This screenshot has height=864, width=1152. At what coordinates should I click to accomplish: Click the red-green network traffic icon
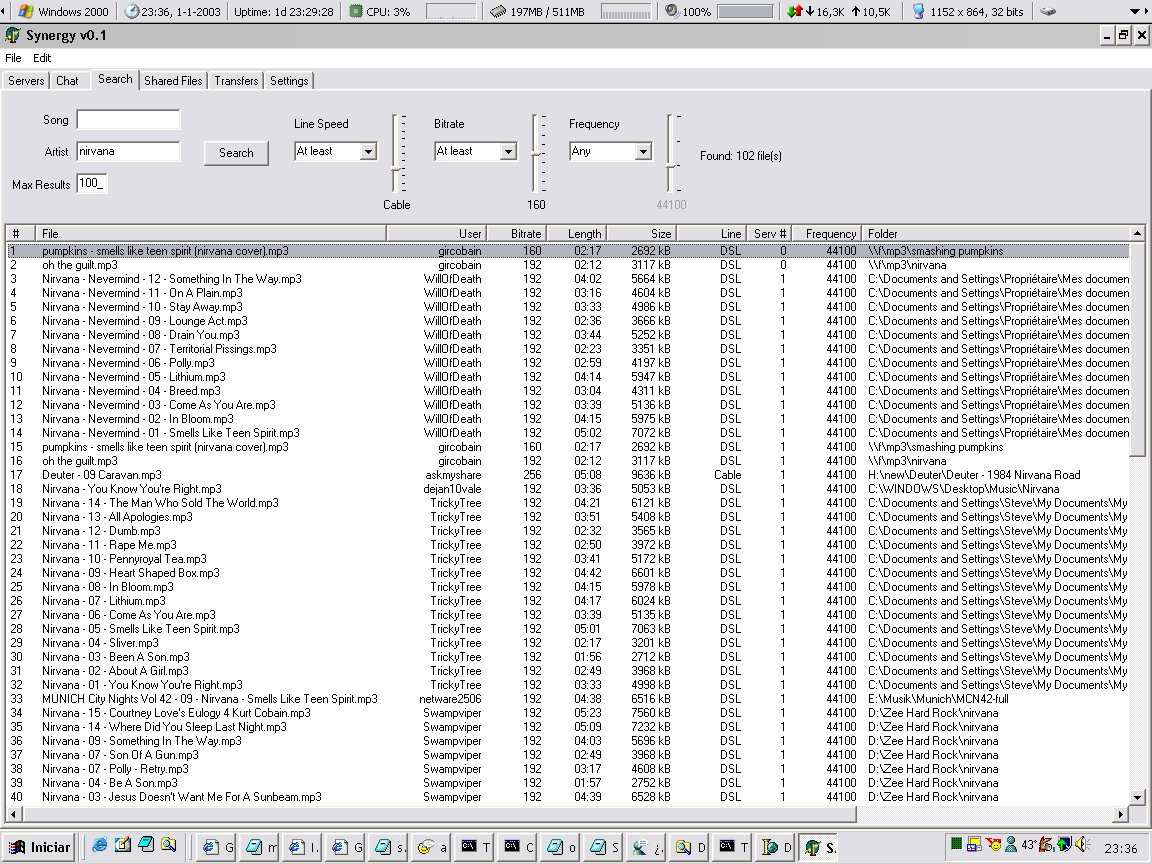point(794,11)
